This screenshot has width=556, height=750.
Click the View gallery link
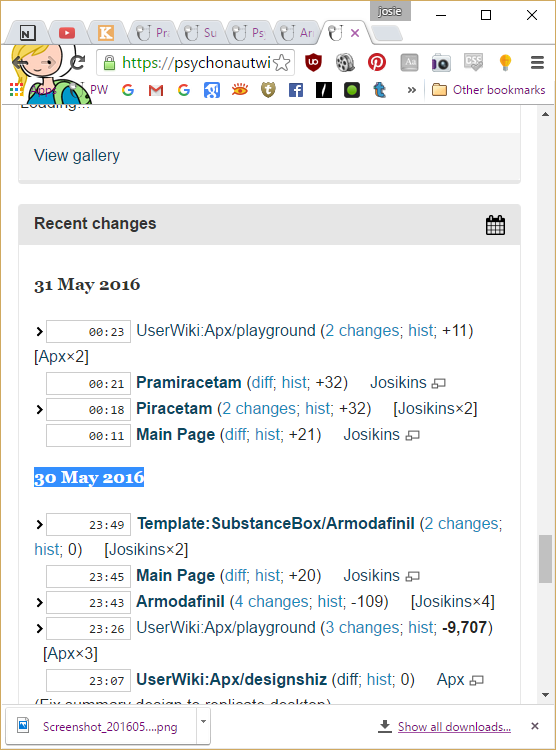pyautogui.click(x=77, y=155)
